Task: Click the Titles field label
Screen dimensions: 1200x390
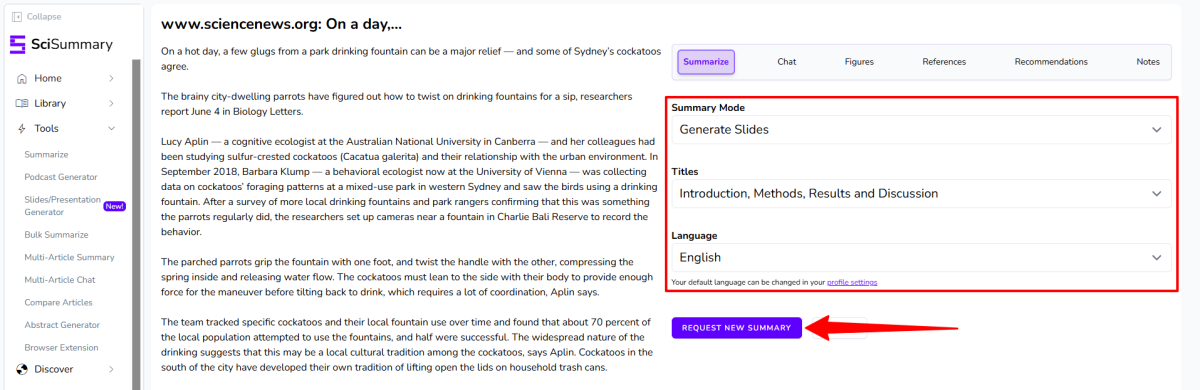Action: pyautogui.click(x=686, y=172)
